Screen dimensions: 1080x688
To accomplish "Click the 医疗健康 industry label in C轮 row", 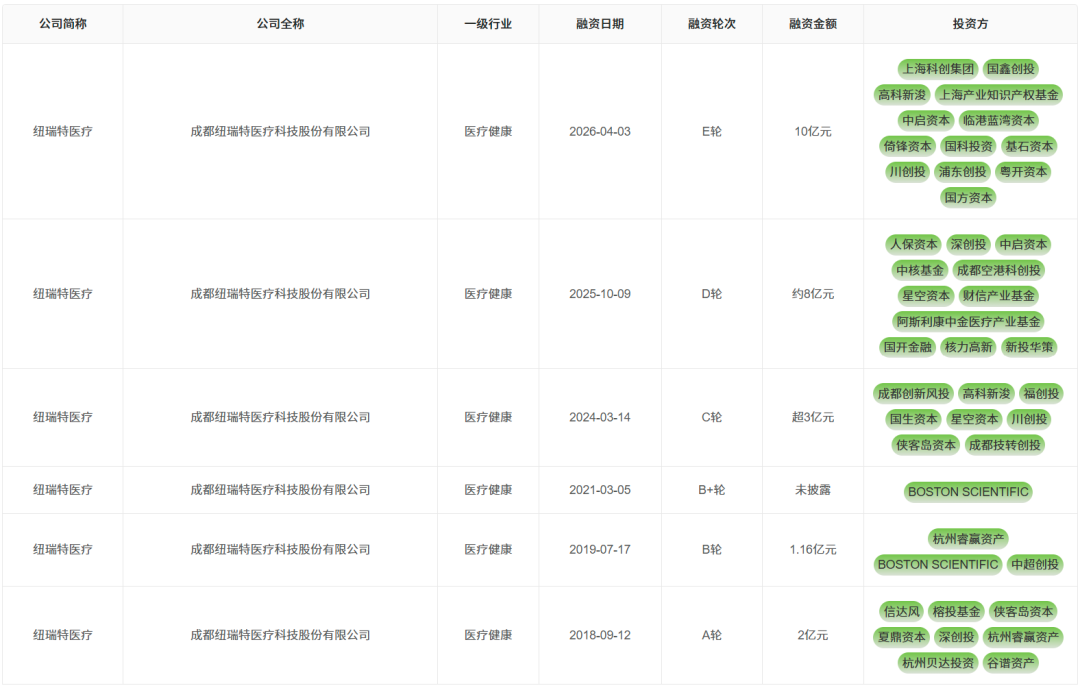I will coord(487,418).
